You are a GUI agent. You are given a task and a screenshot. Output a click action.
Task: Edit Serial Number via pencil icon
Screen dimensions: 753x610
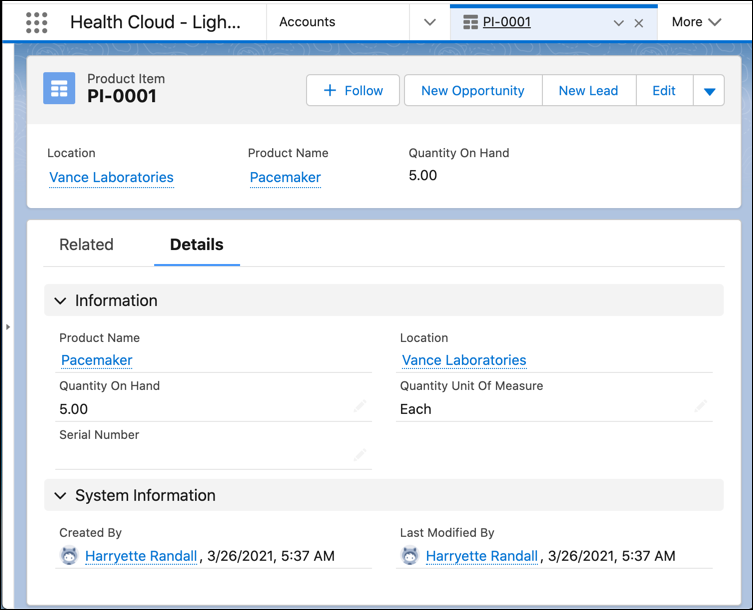(x=360, y=454)
